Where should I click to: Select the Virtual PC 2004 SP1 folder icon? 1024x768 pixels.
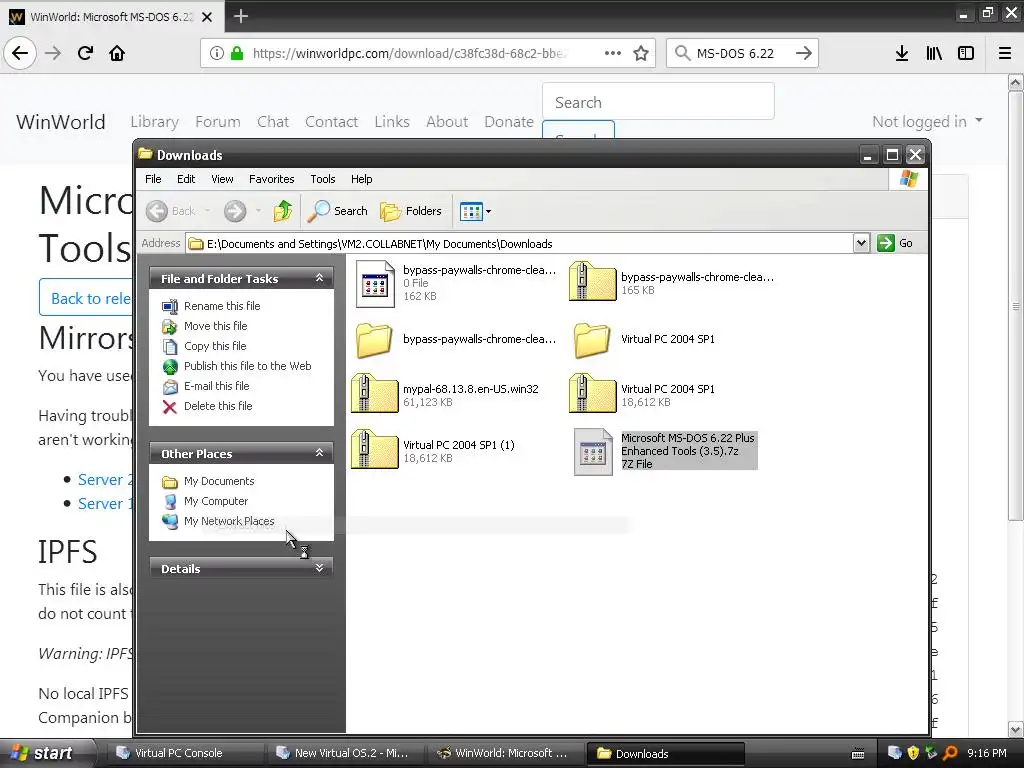[x=592, y=340]
